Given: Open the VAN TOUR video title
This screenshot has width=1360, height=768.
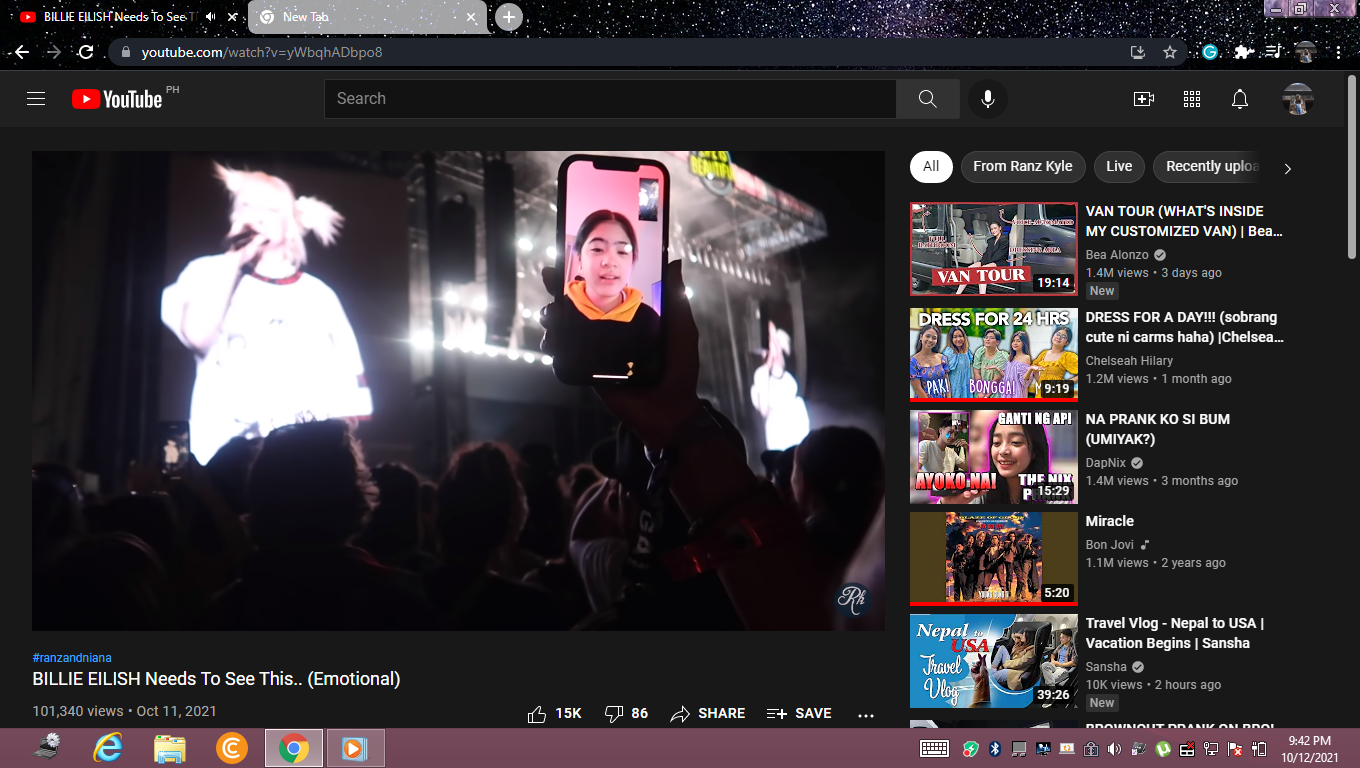Looking at the screenshot, I should [1184, 221].
